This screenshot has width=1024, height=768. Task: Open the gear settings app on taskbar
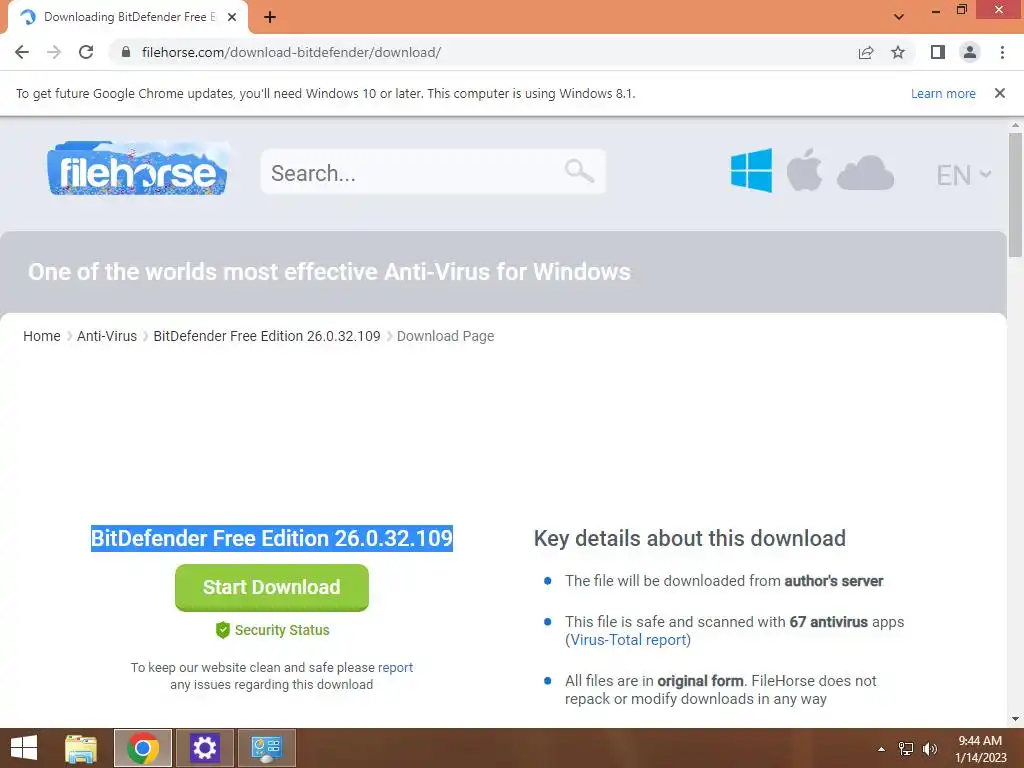[204, 748]
